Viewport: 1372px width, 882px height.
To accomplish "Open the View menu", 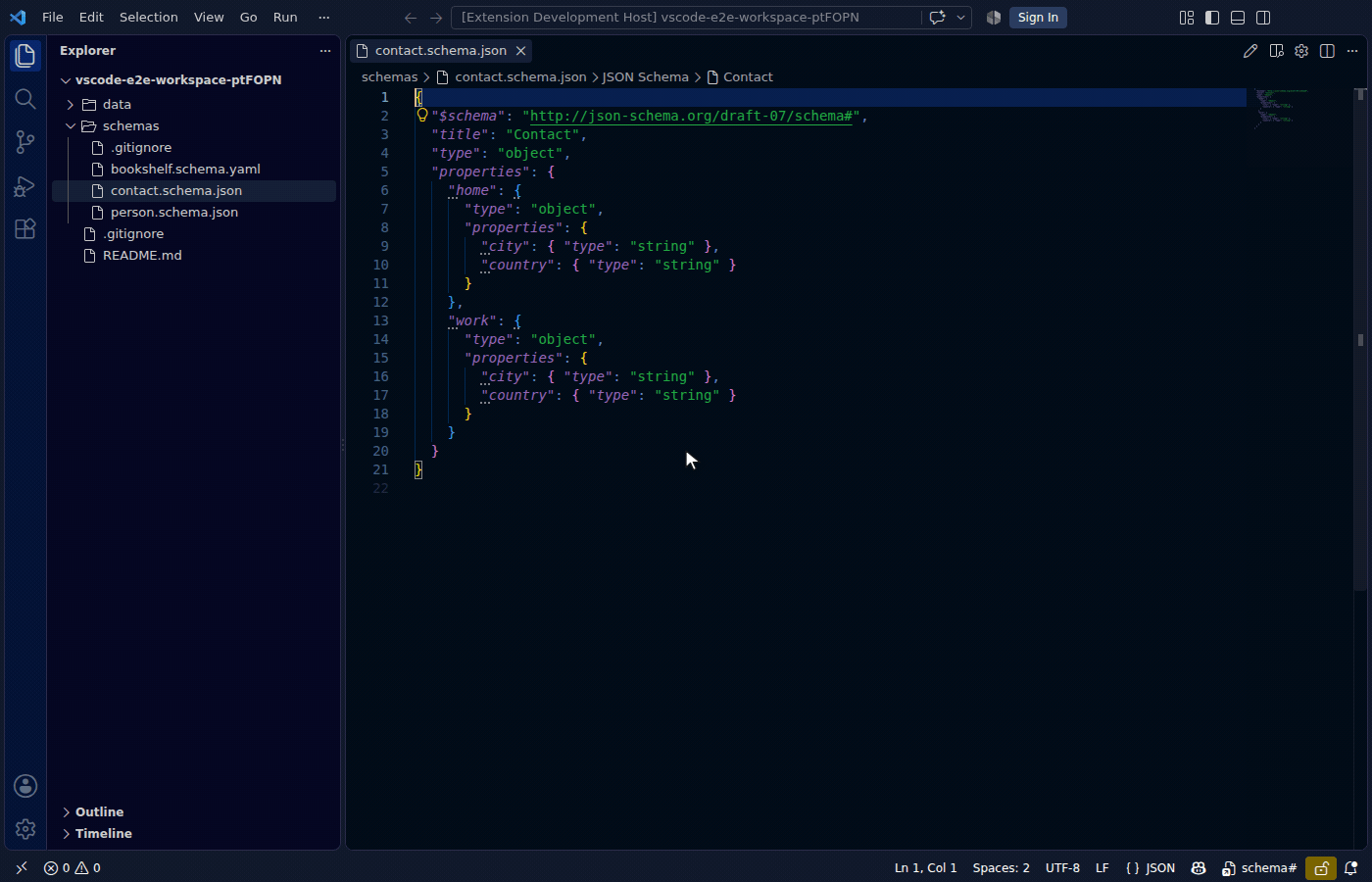I will click(x=209, y=18).
